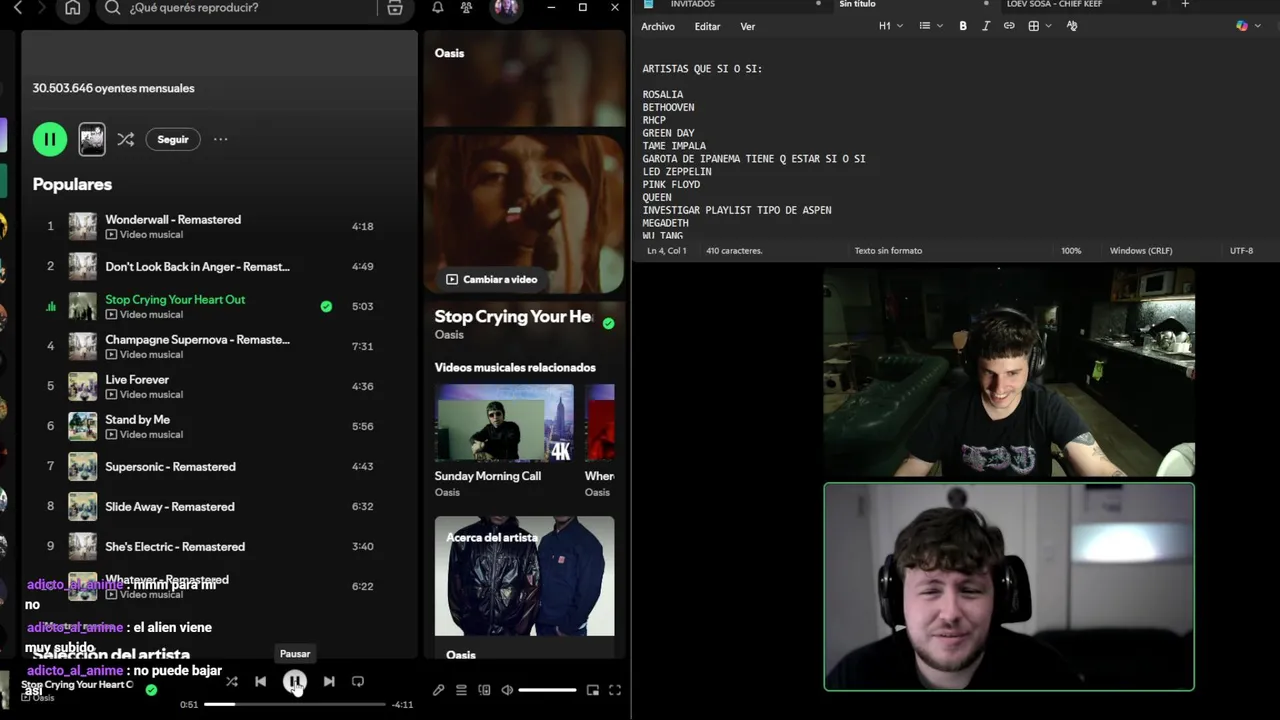Expand list style dropdown in Notepad
Viewport: 1280px width, 720px height.
[x=931, y=26]
